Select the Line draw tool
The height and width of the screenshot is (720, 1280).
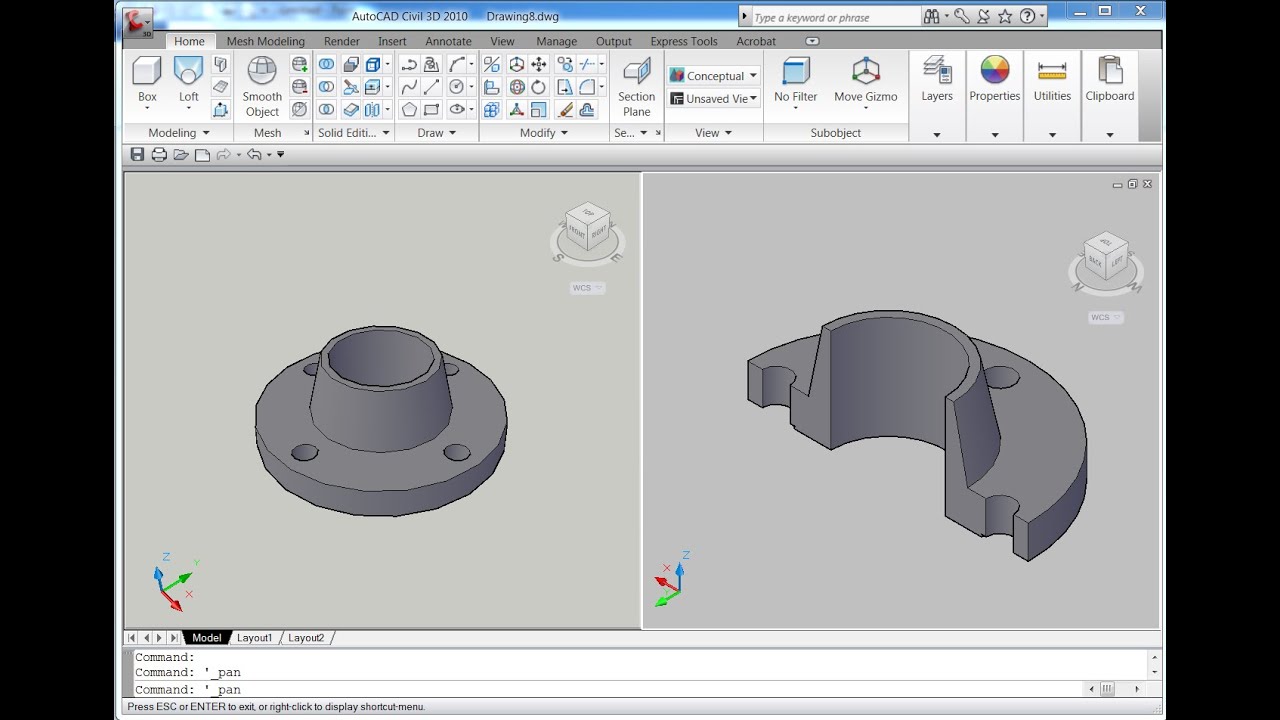pyautogui.click(x=432, y=87)
